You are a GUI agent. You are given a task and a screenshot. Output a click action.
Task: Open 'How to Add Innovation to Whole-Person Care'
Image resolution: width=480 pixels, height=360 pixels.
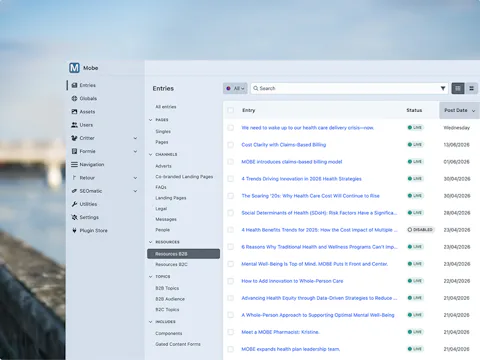click(292, 281)
